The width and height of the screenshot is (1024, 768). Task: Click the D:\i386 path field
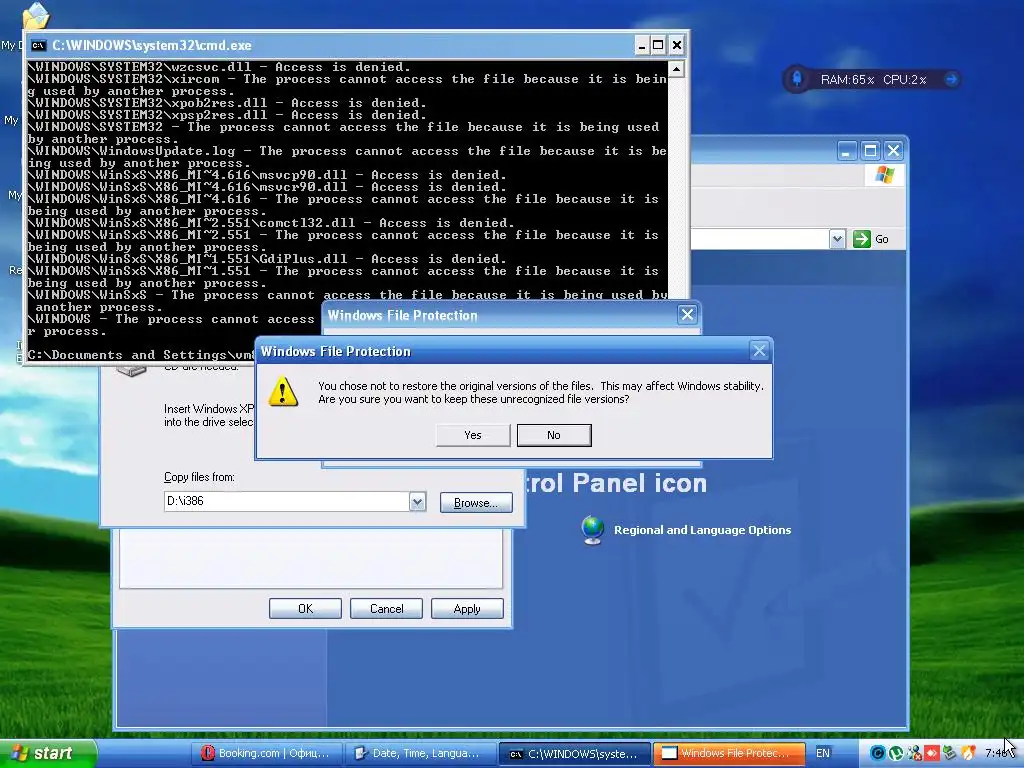click(x=286, y=501)
